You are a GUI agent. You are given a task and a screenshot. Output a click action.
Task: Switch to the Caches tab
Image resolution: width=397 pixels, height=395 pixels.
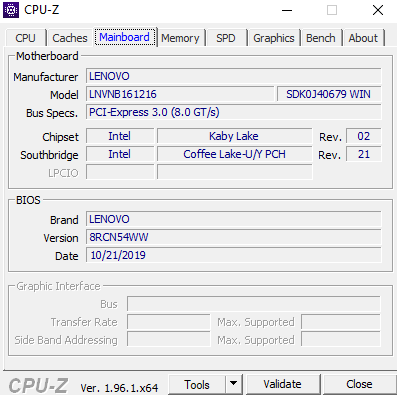(x=70, y=38)
